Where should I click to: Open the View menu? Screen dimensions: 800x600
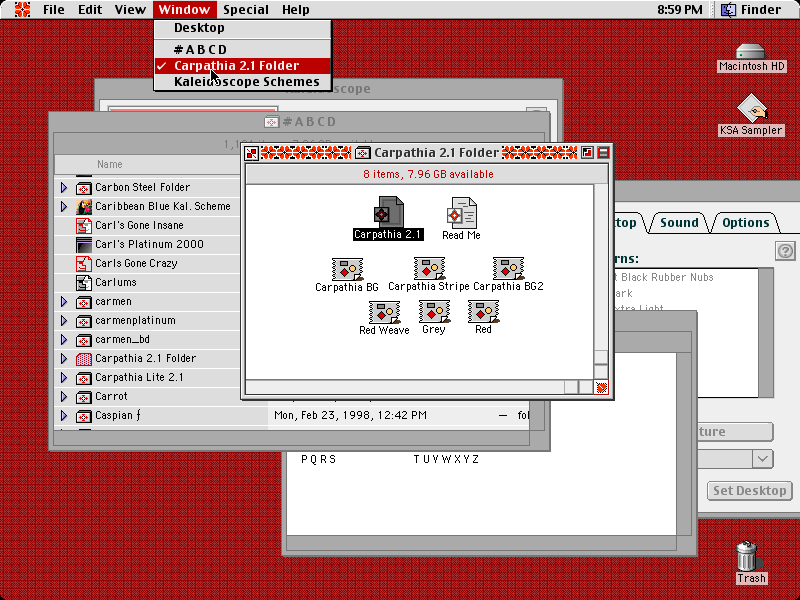click(130, 9)
